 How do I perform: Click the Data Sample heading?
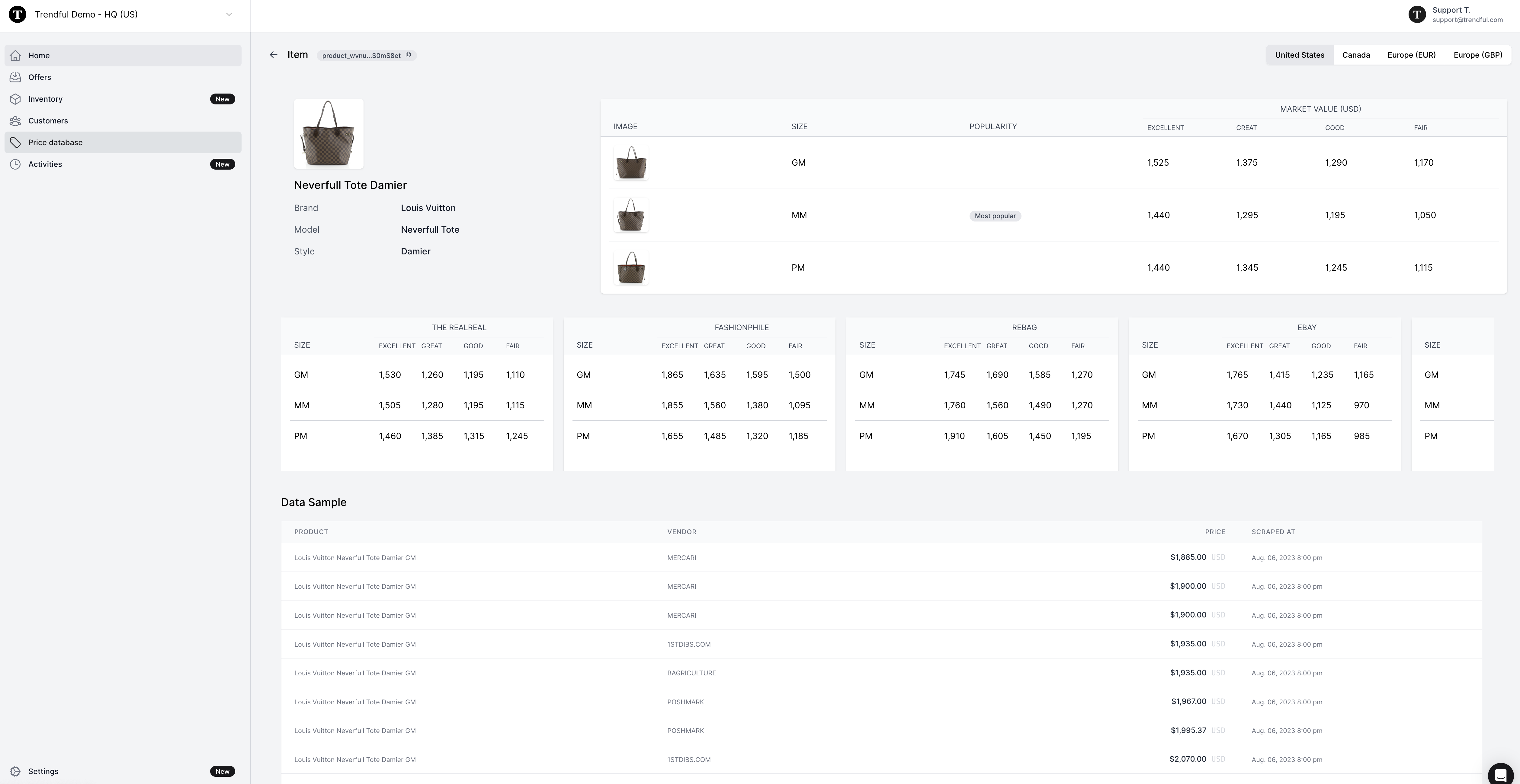click(x=313, y=503)
